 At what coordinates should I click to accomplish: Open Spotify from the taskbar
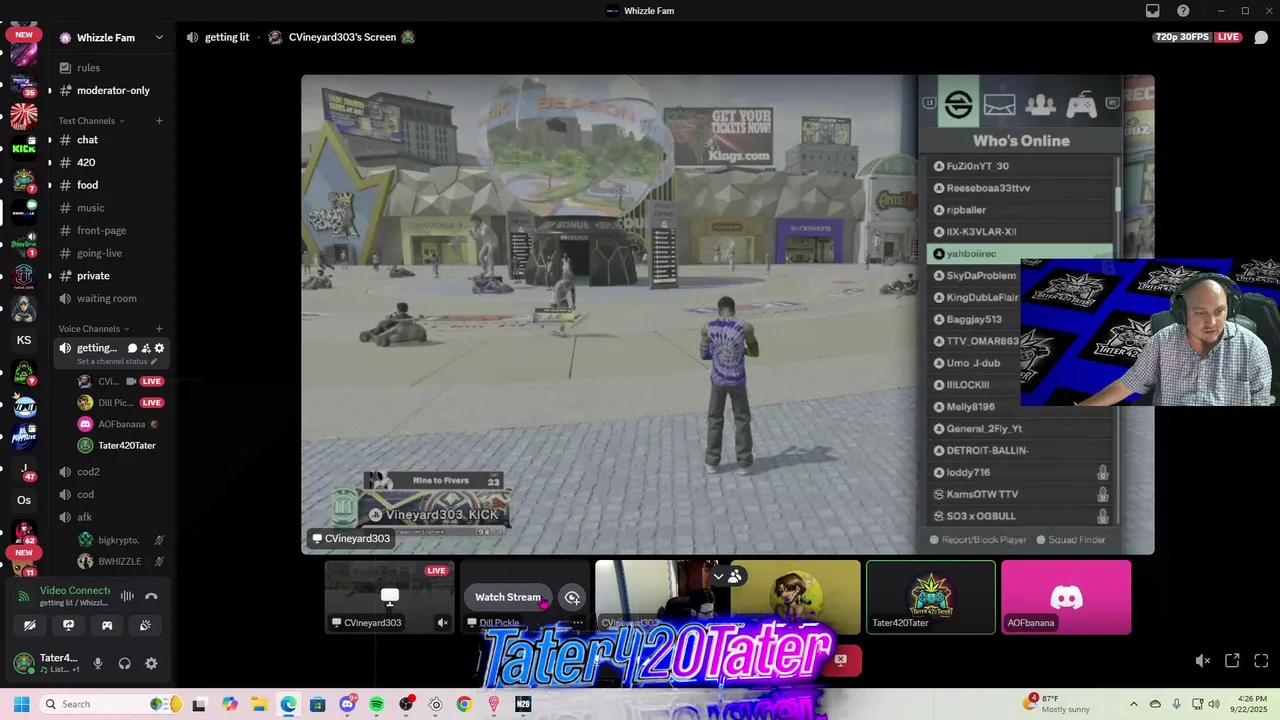point(376,704)
